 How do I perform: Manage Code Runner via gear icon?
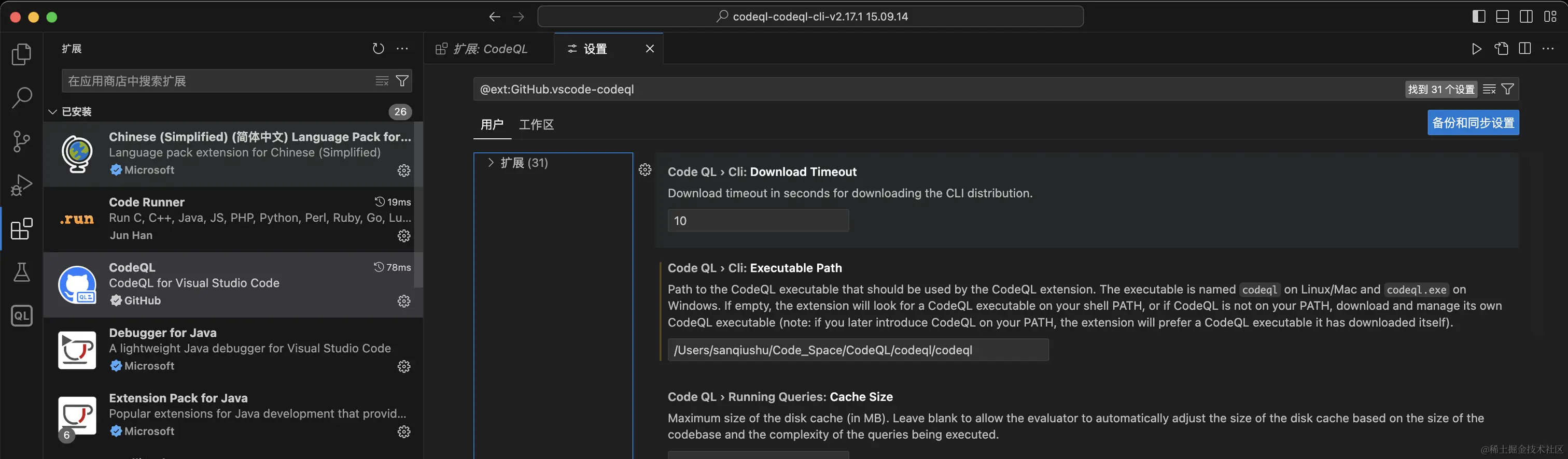403,235
